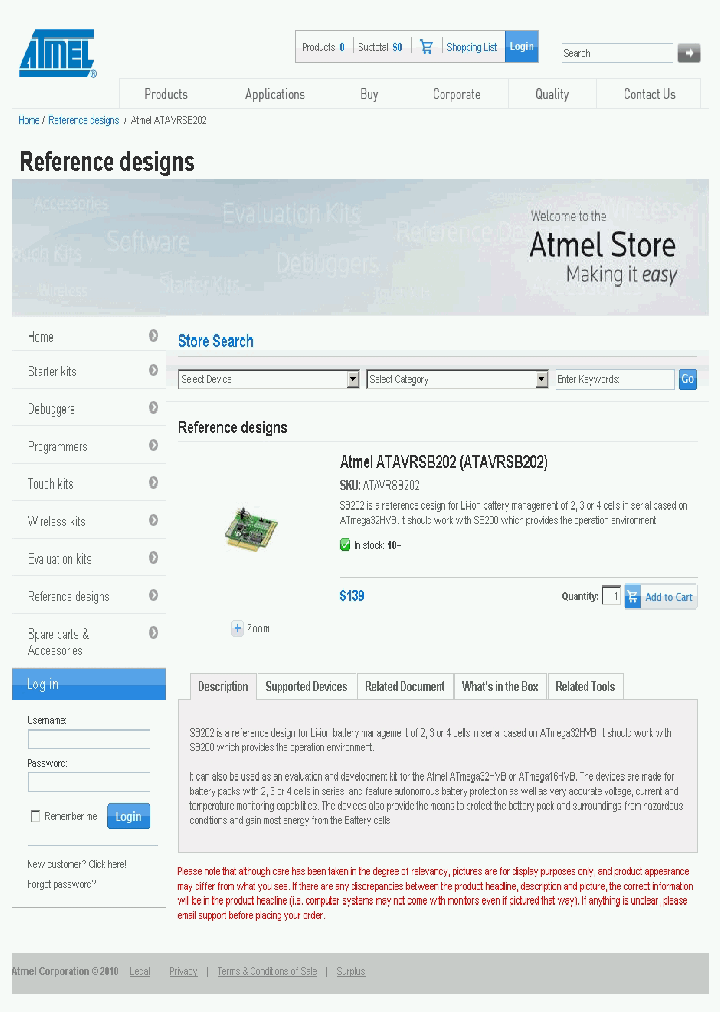720x1012 pixels.
Task: Click the Password input field
Action: 89,782
